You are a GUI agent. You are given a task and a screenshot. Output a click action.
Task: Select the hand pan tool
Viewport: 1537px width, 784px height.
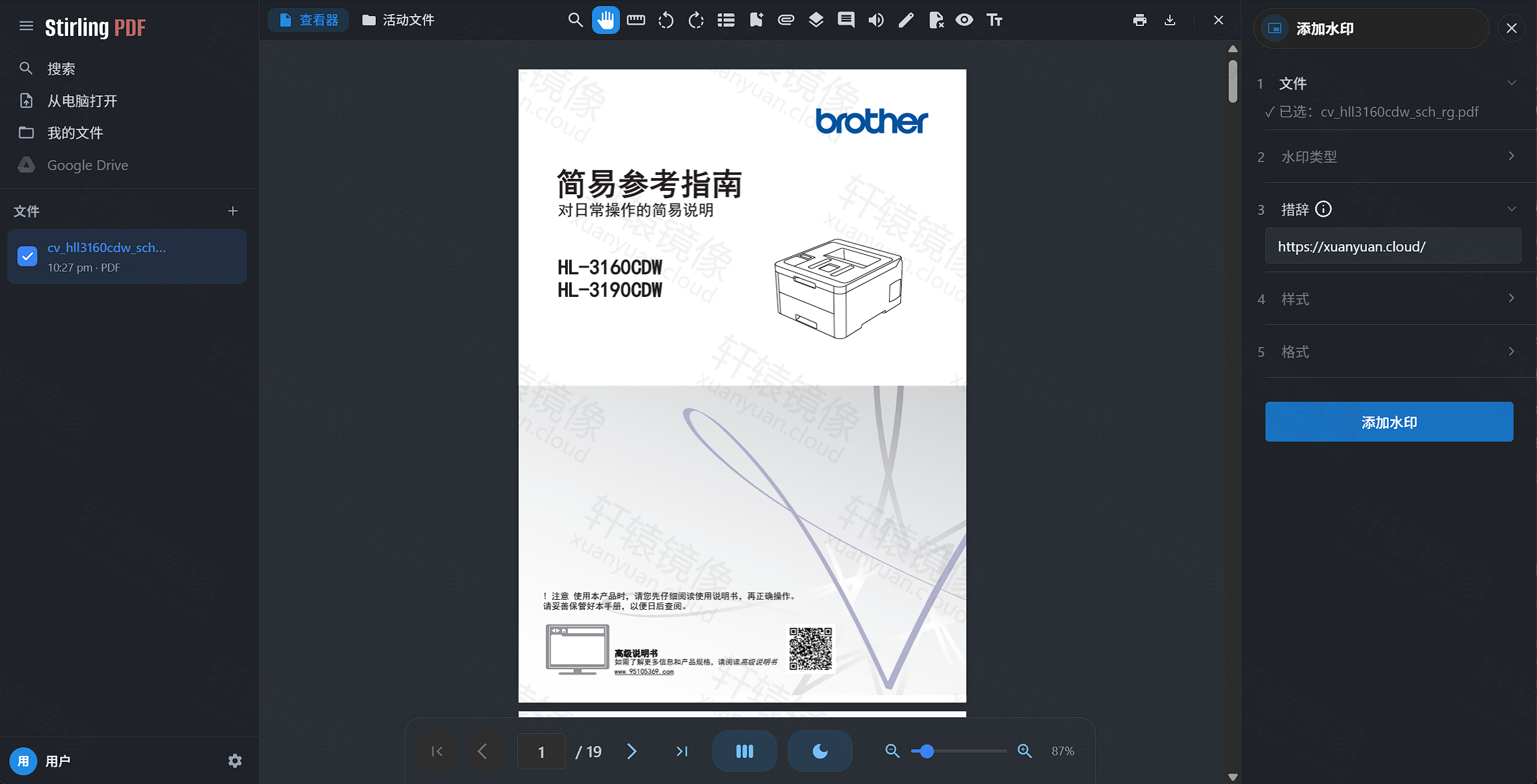click(x=605, y=20)
